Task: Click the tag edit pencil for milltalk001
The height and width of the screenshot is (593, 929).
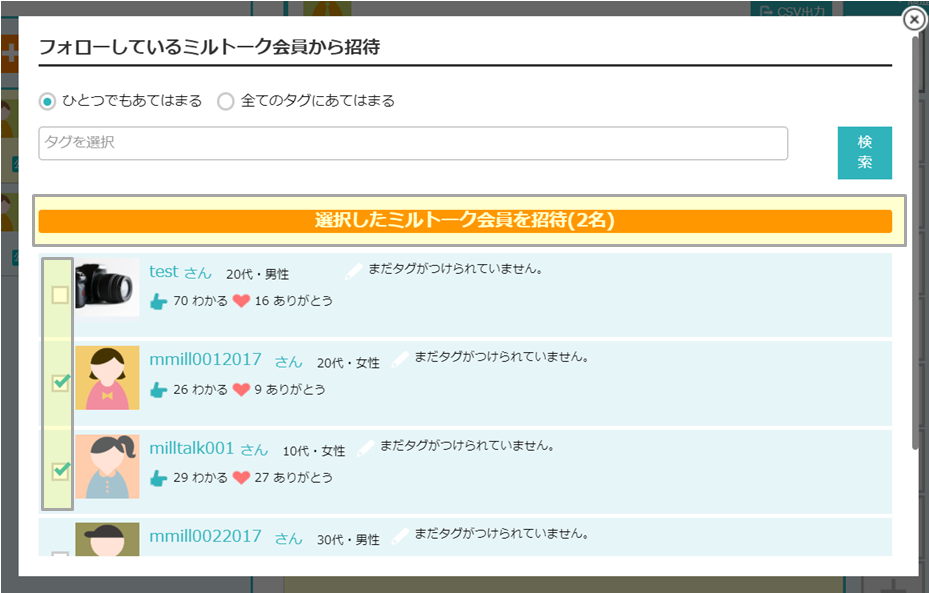Action: pyautogui.click(x=366, y=447)
